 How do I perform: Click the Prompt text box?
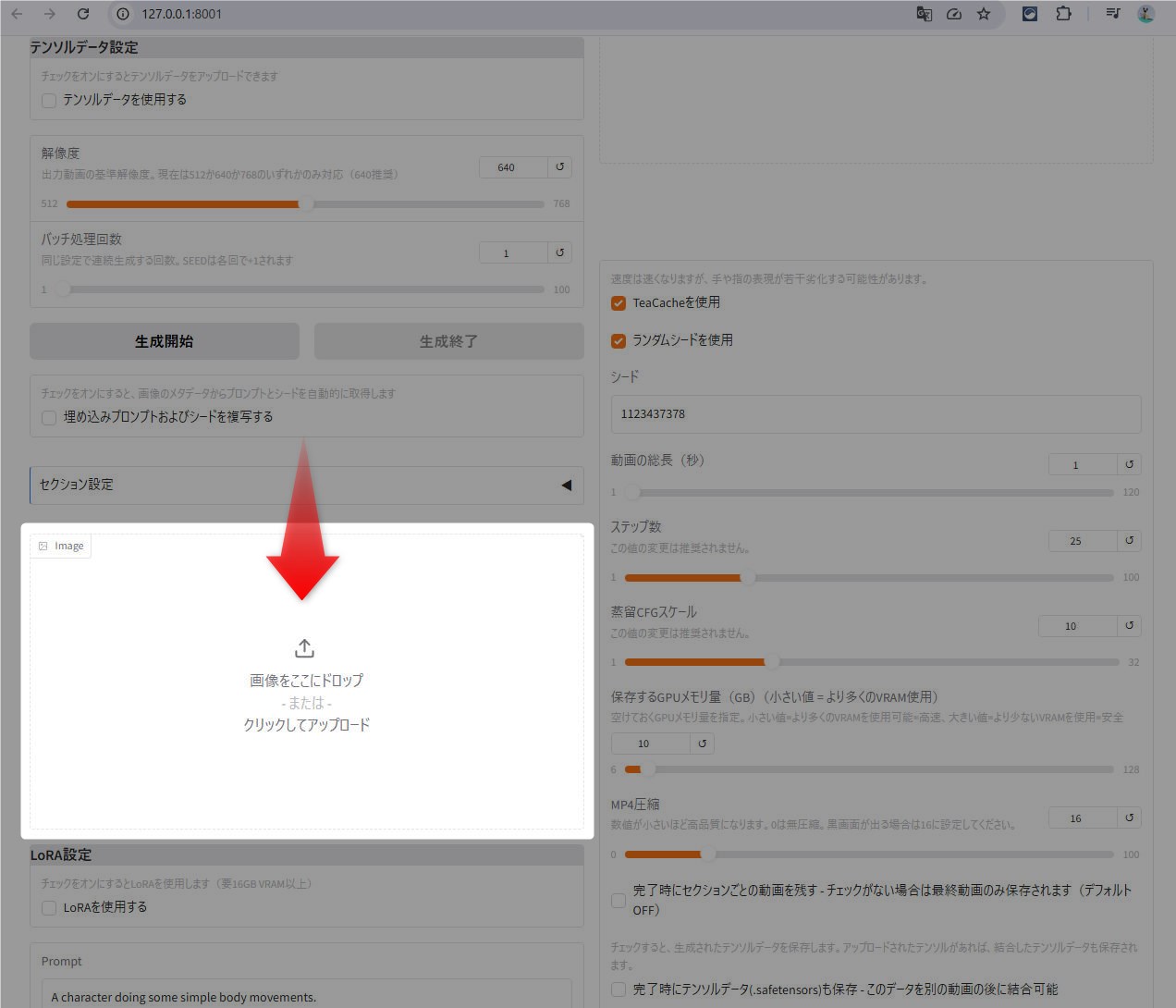[306, 996]
